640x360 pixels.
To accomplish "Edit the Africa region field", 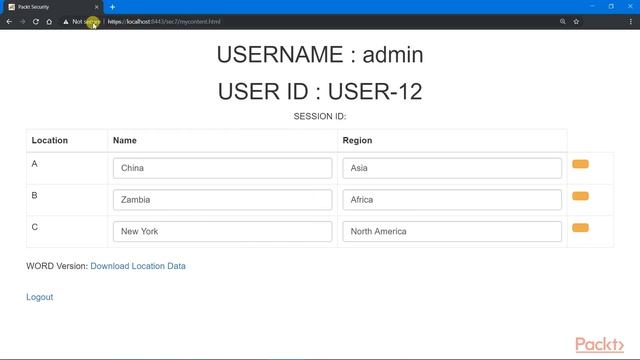I will (452, 200).
